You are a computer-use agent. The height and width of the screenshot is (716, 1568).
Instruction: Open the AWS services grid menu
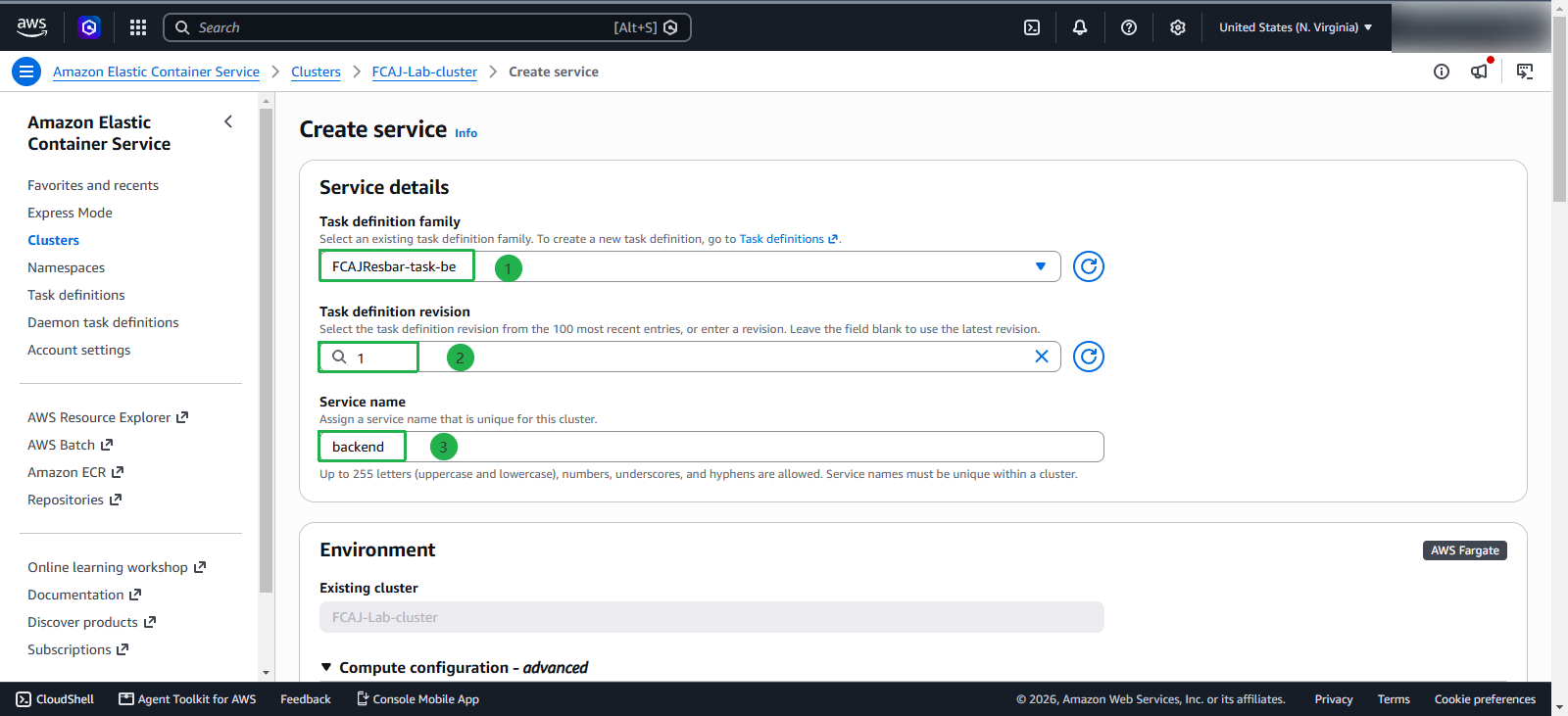[138, 27]
